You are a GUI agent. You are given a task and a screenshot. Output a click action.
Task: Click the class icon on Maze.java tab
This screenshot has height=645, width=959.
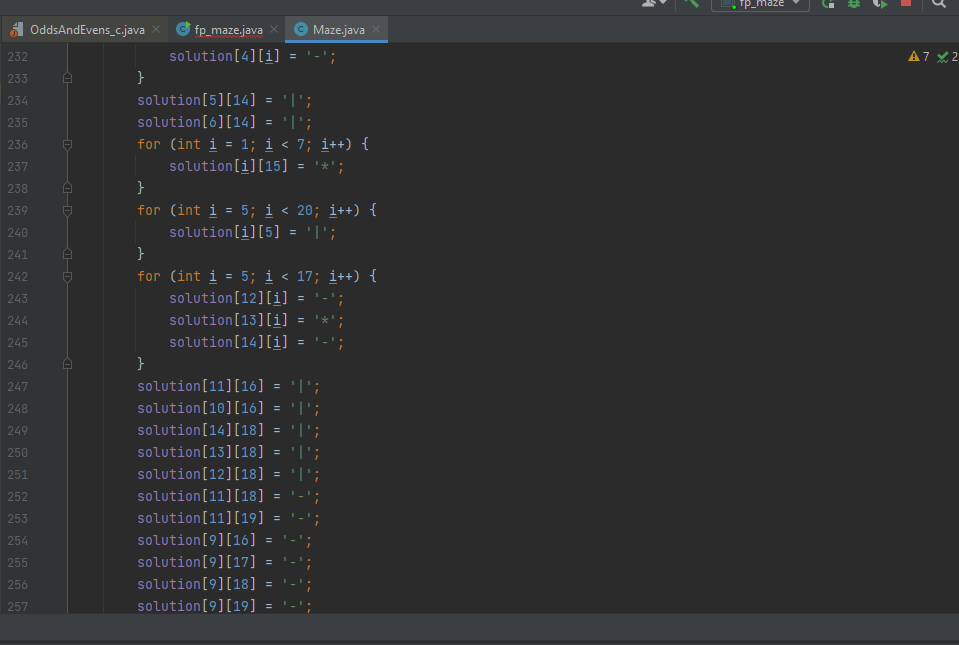(300, 29)
